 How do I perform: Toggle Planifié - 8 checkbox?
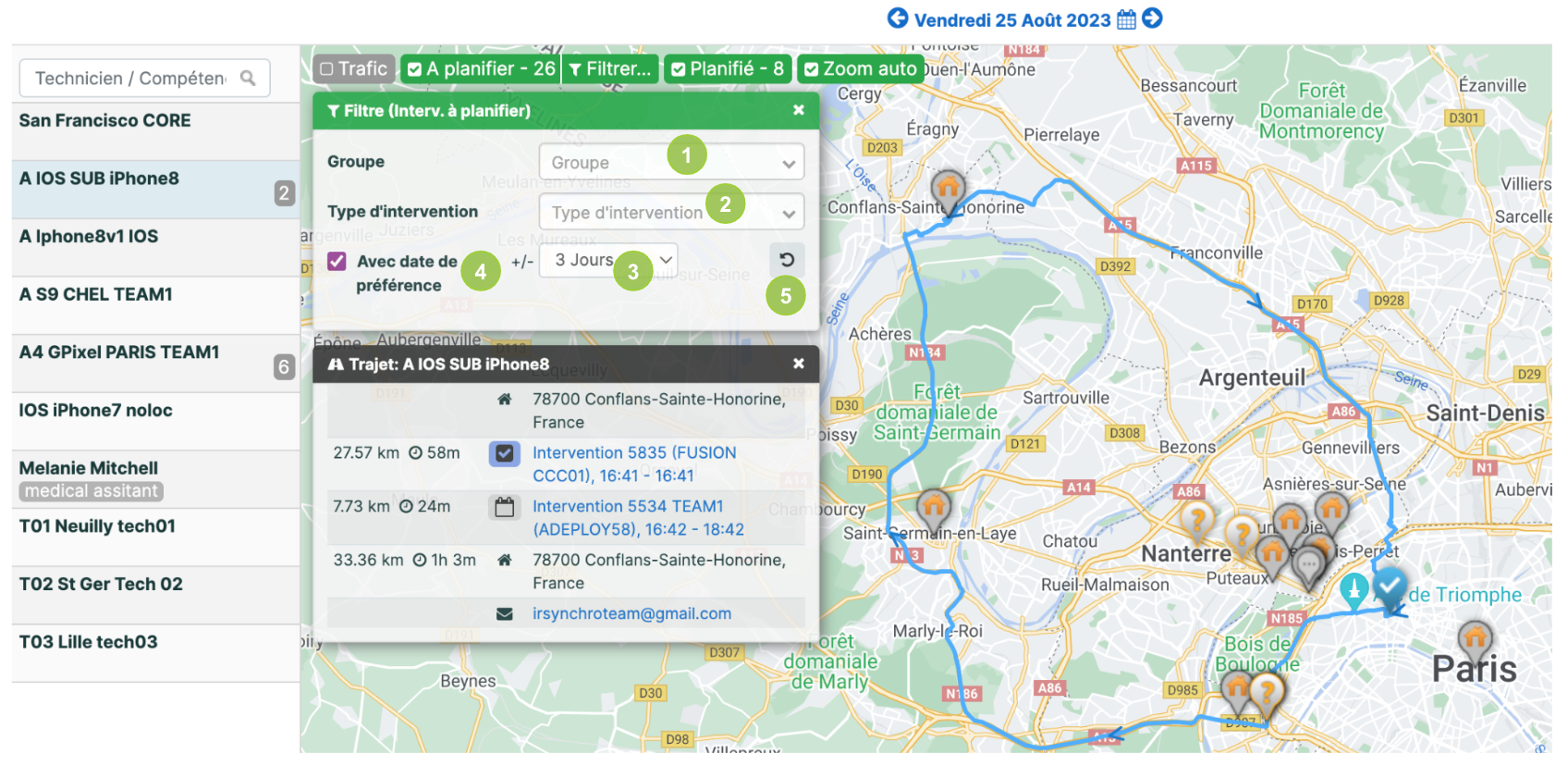tap(679, 69)
